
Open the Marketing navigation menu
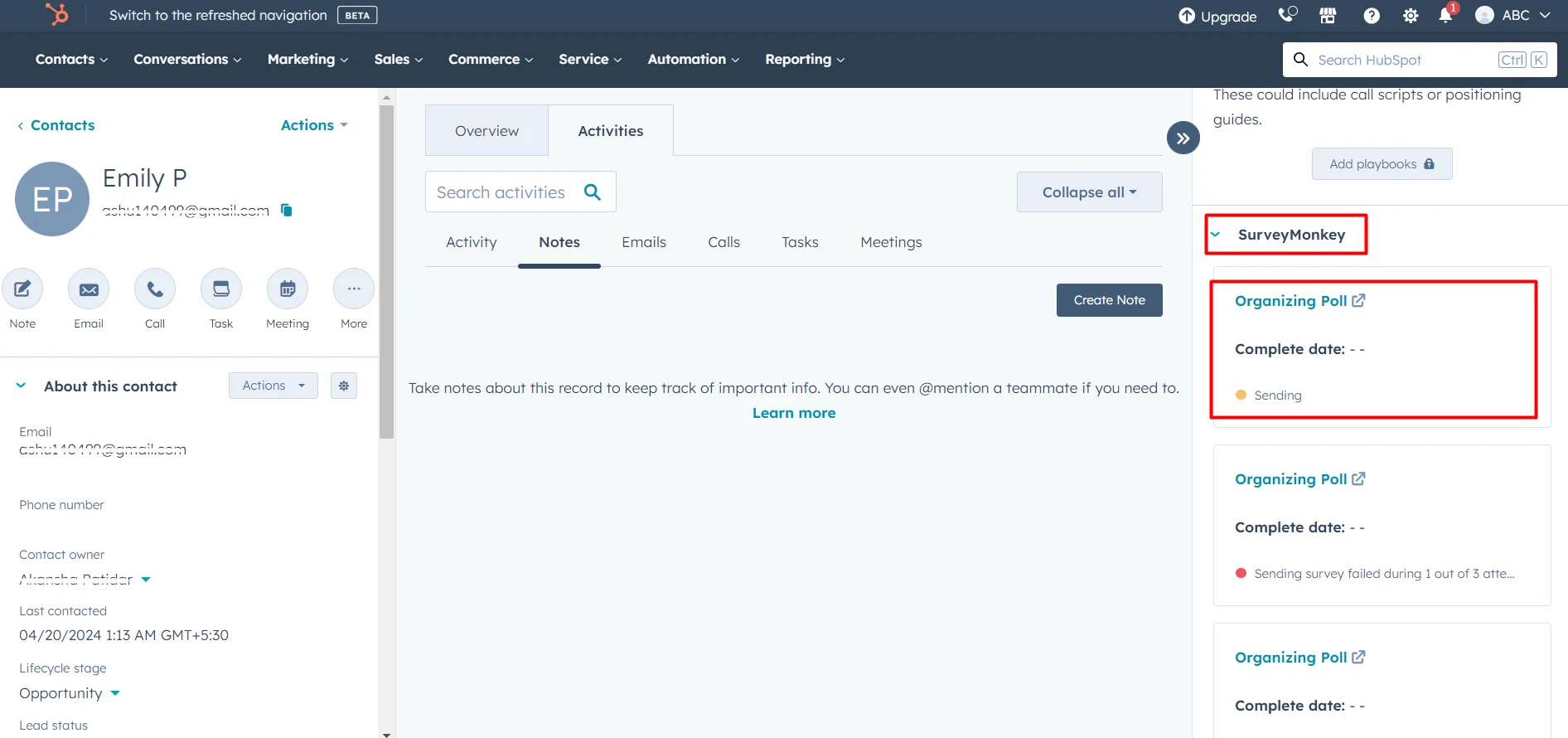click(x=307, y=59)
